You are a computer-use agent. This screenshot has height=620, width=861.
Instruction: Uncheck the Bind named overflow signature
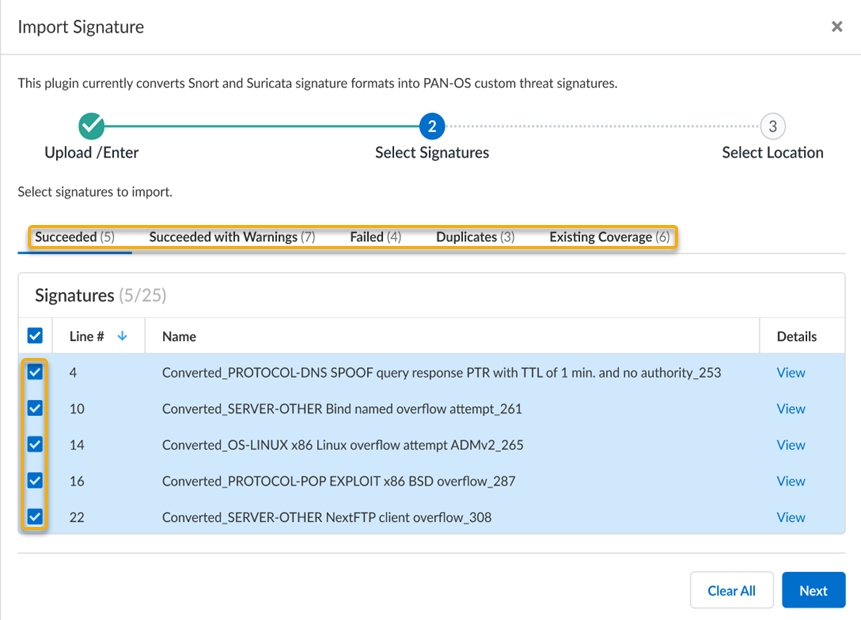(35, 408)
